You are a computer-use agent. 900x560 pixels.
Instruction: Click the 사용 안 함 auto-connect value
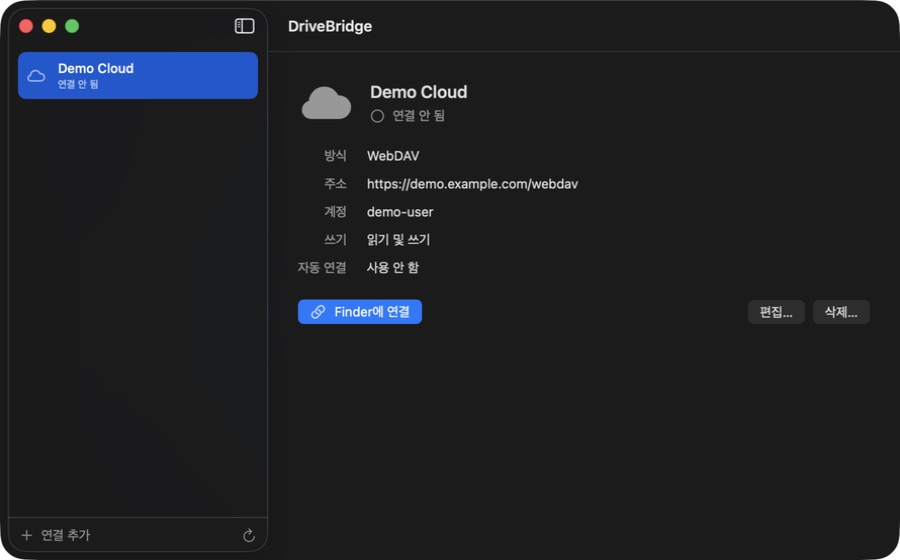393,267
